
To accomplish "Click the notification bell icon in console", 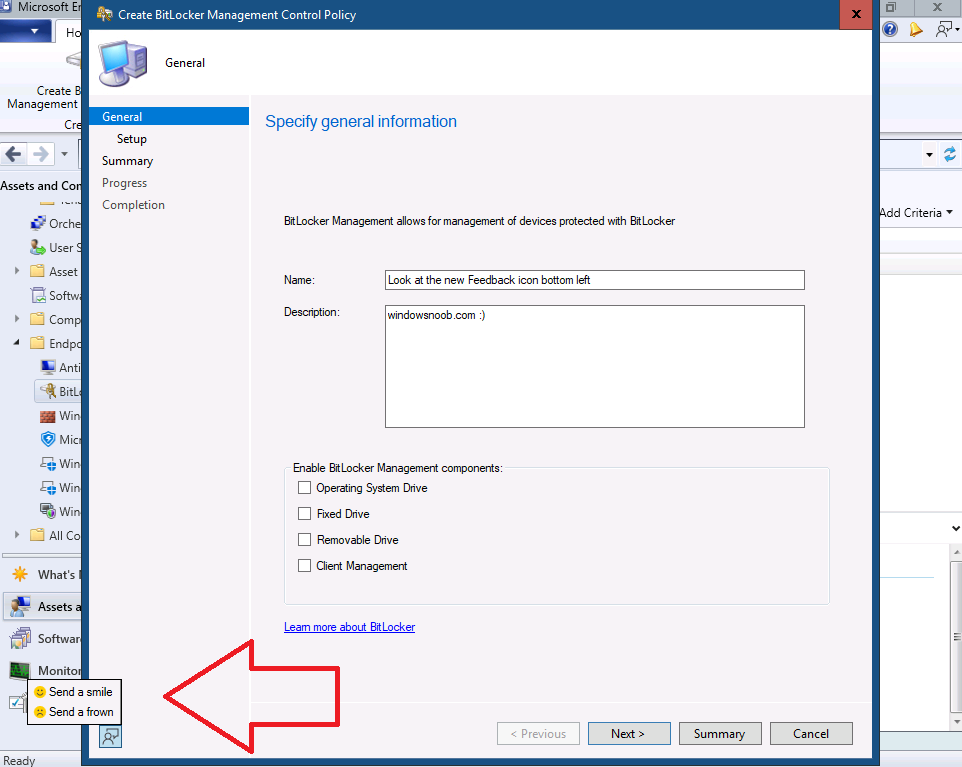I will click(x=916, y=29).
